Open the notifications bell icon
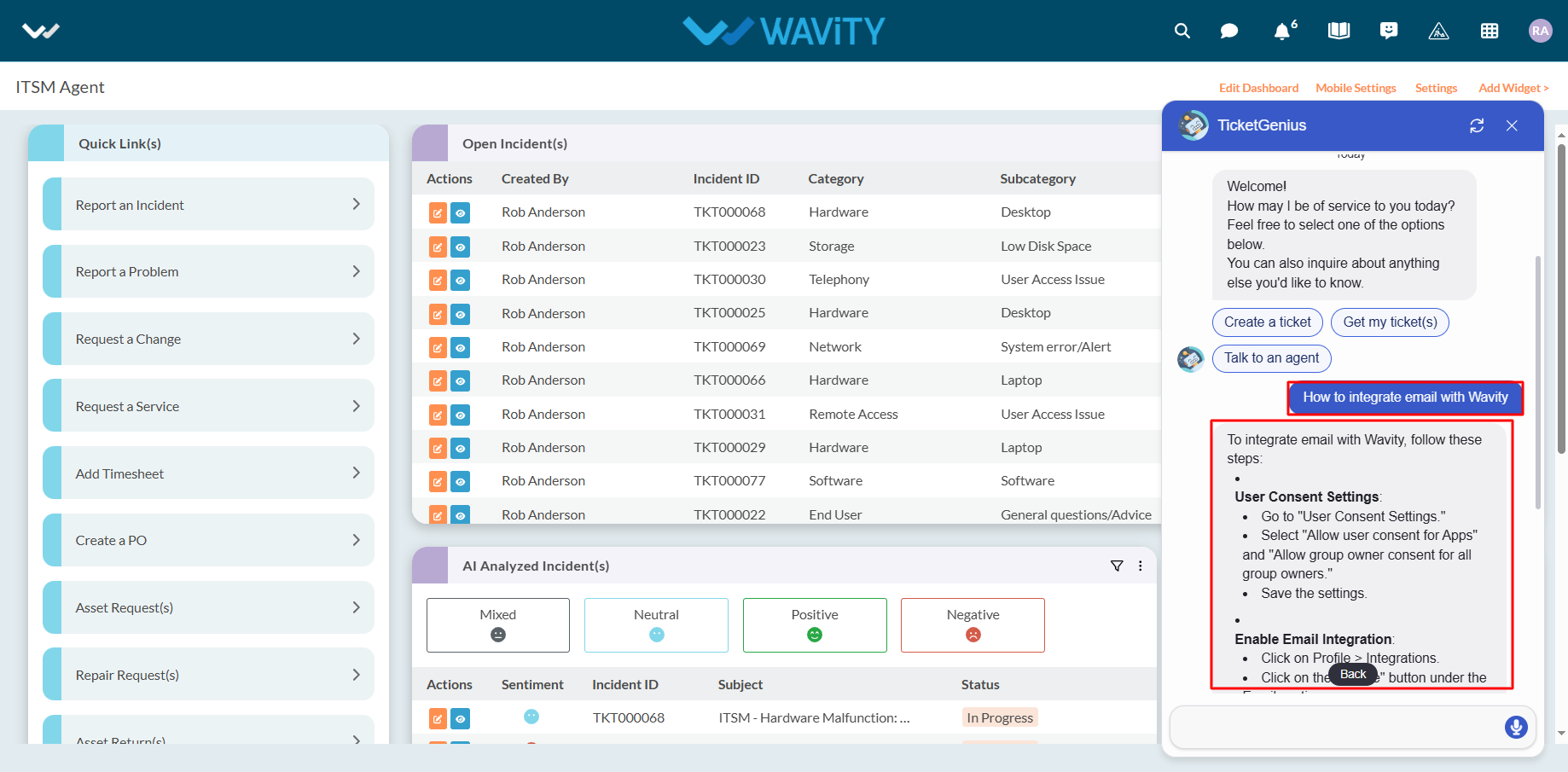The image size is (1568, 772). point(1284,31)
